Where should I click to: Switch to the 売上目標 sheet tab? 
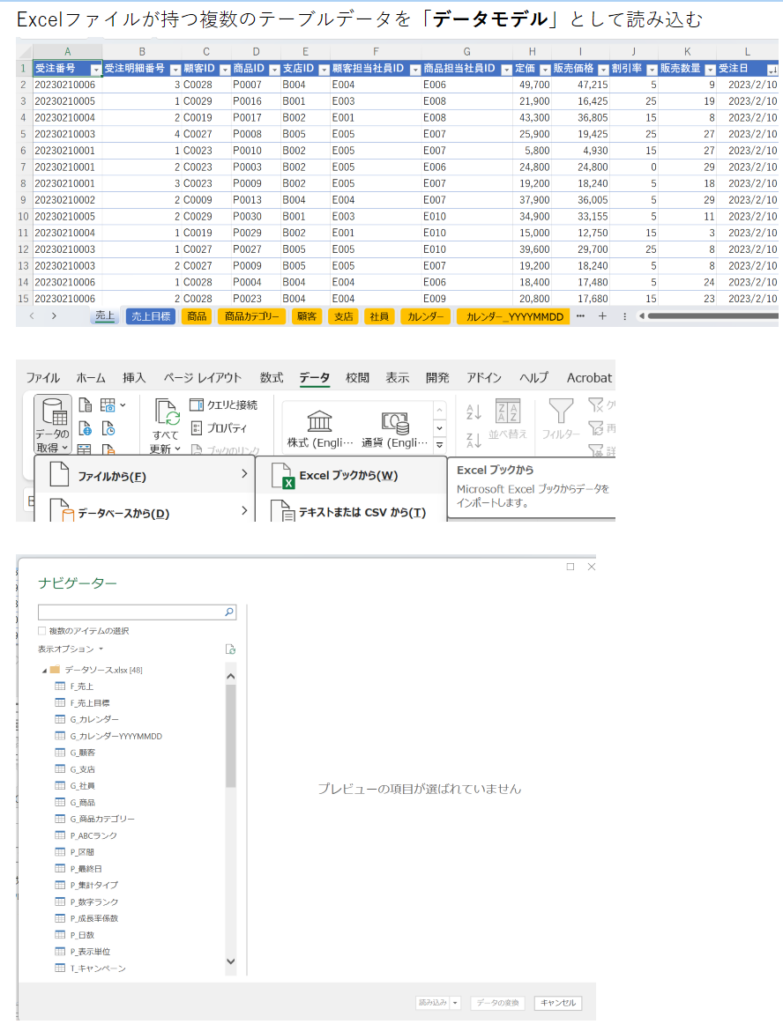pos(151,316)
